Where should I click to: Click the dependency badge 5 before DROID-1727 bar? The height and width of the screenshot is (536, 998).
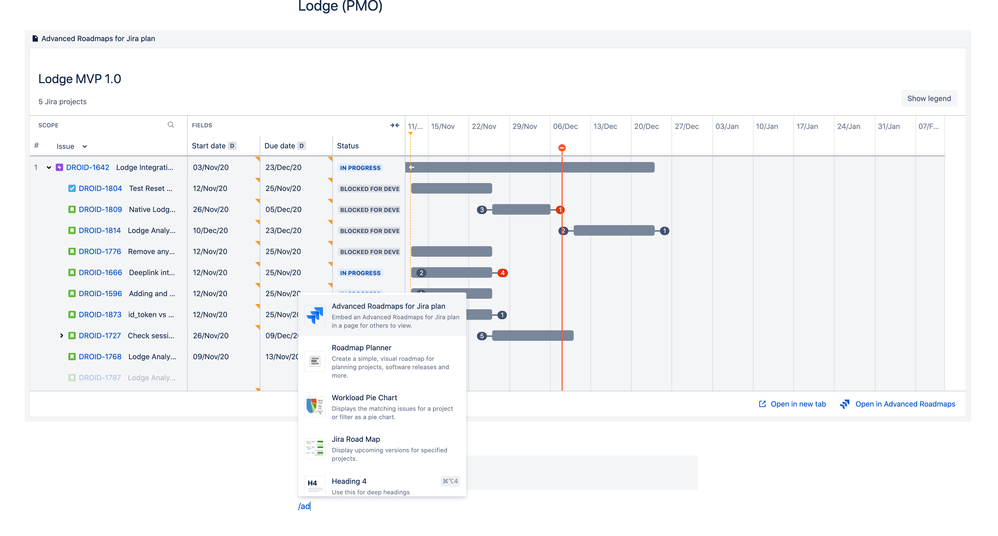482,335
